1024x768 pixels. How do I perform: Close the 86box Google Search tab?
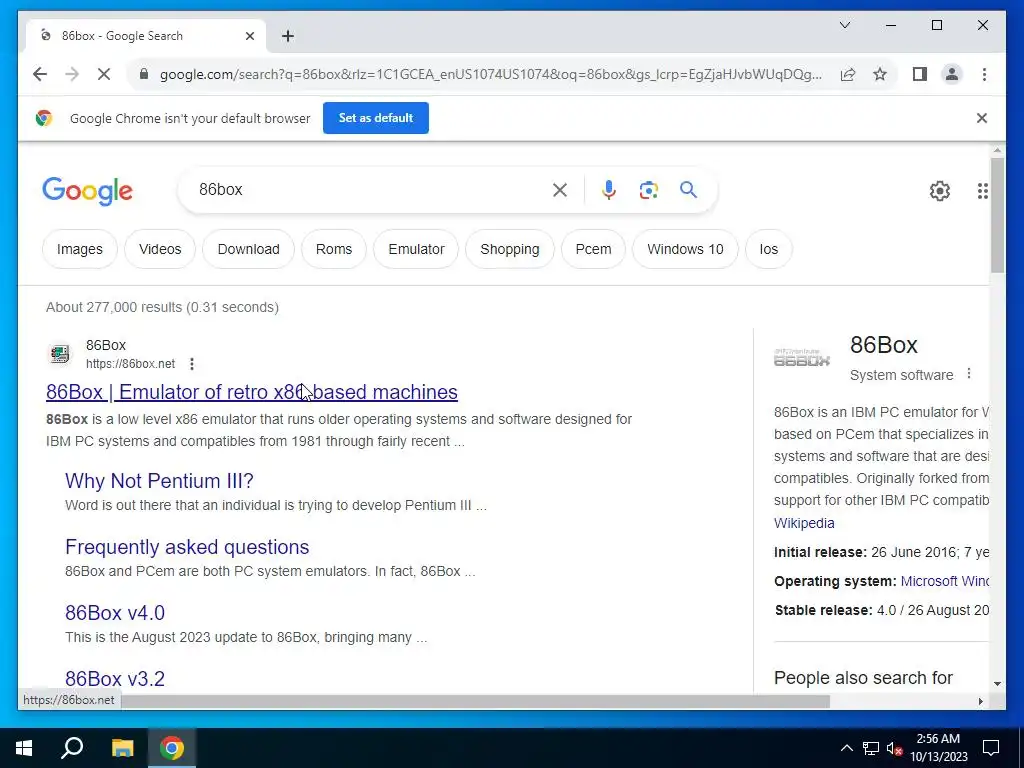[x=249, y=36]
